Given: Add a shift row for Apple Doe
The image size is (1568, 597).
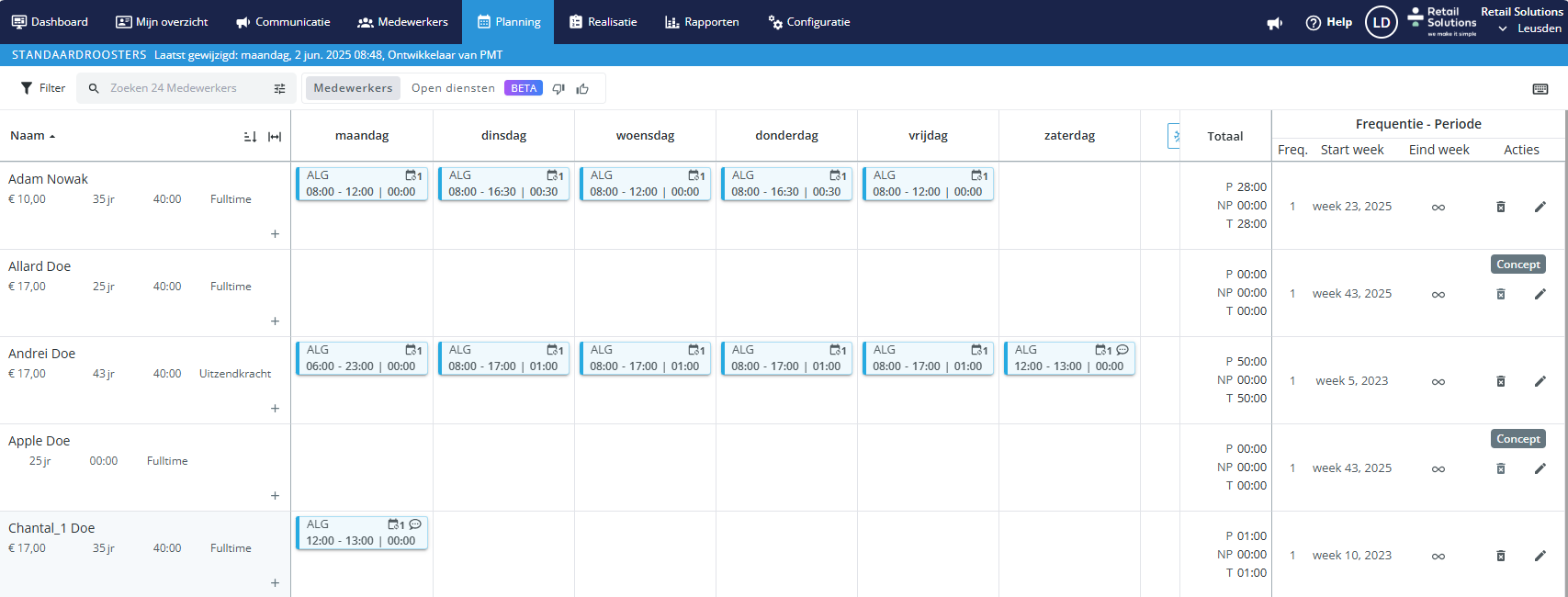Looking at the screenshot, I should click(275, 496).
